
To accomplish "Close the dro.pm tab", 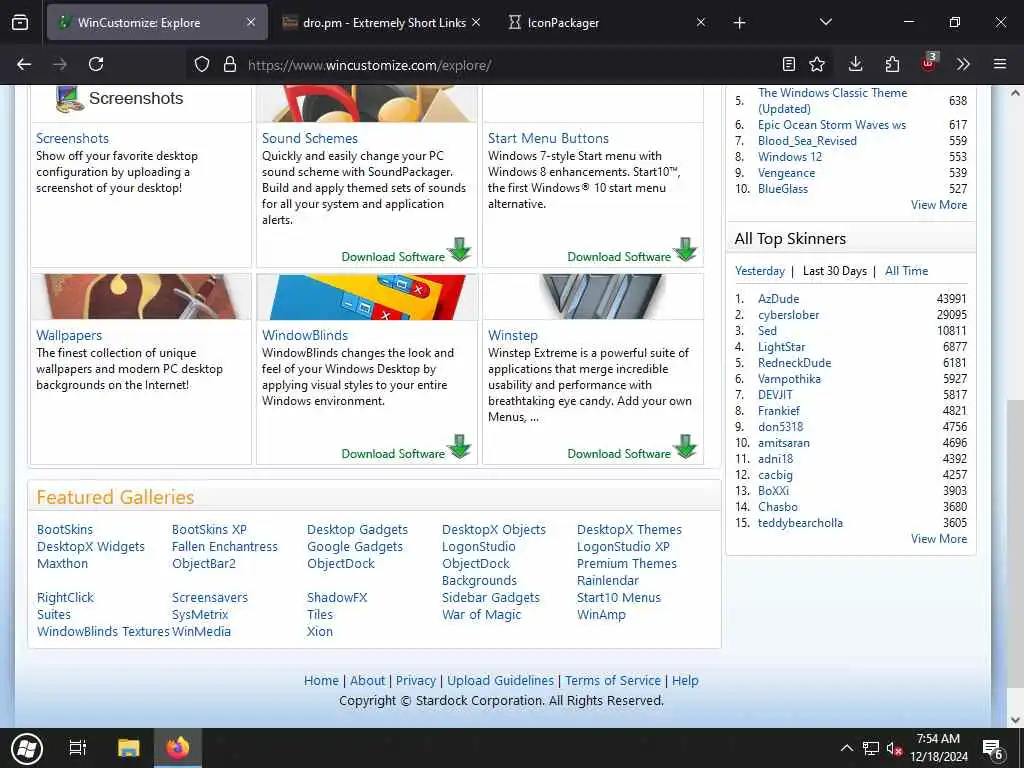I will (476, 22).
